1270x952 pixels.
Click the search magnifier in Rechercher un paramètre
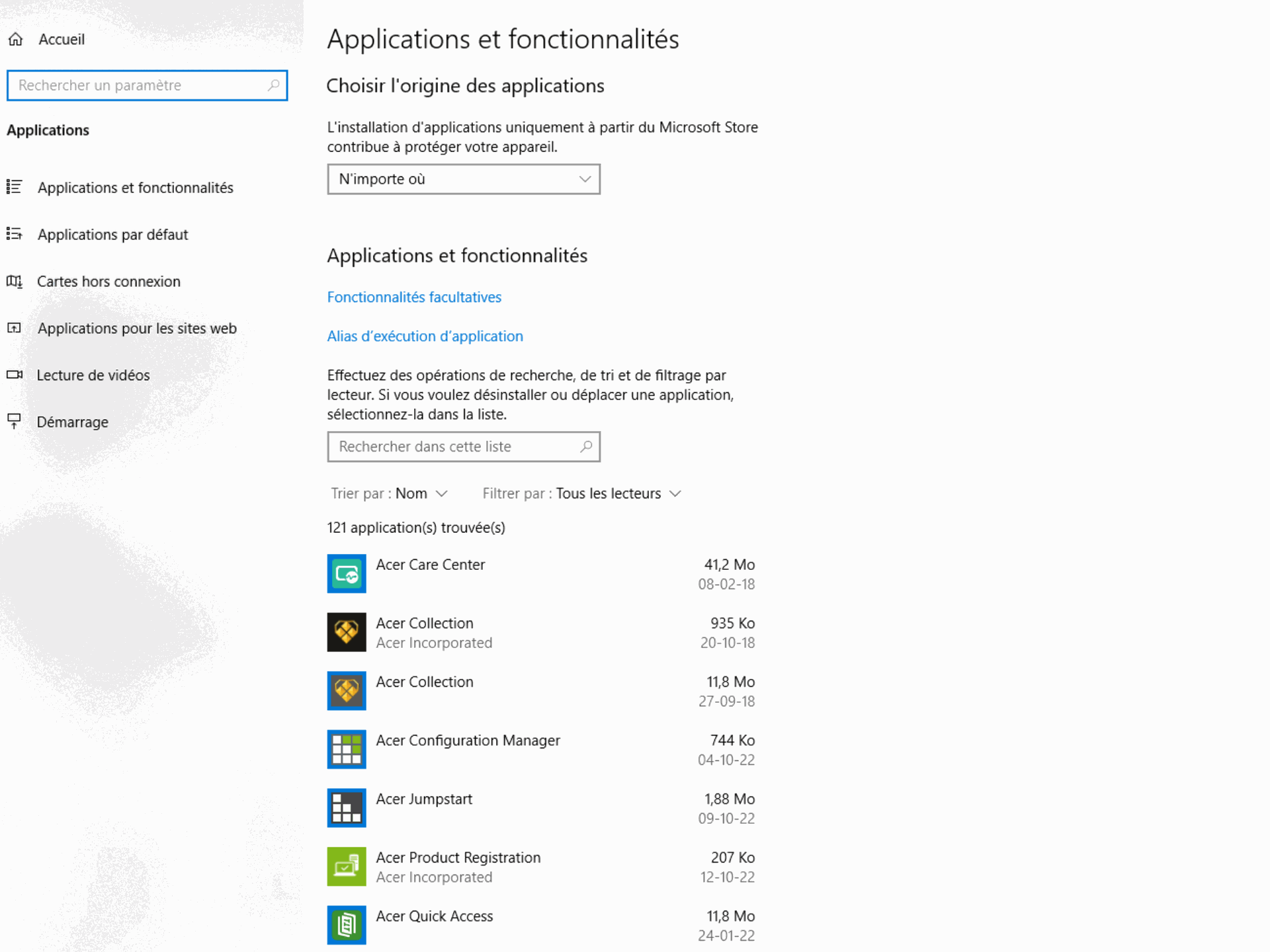point(273,85)
